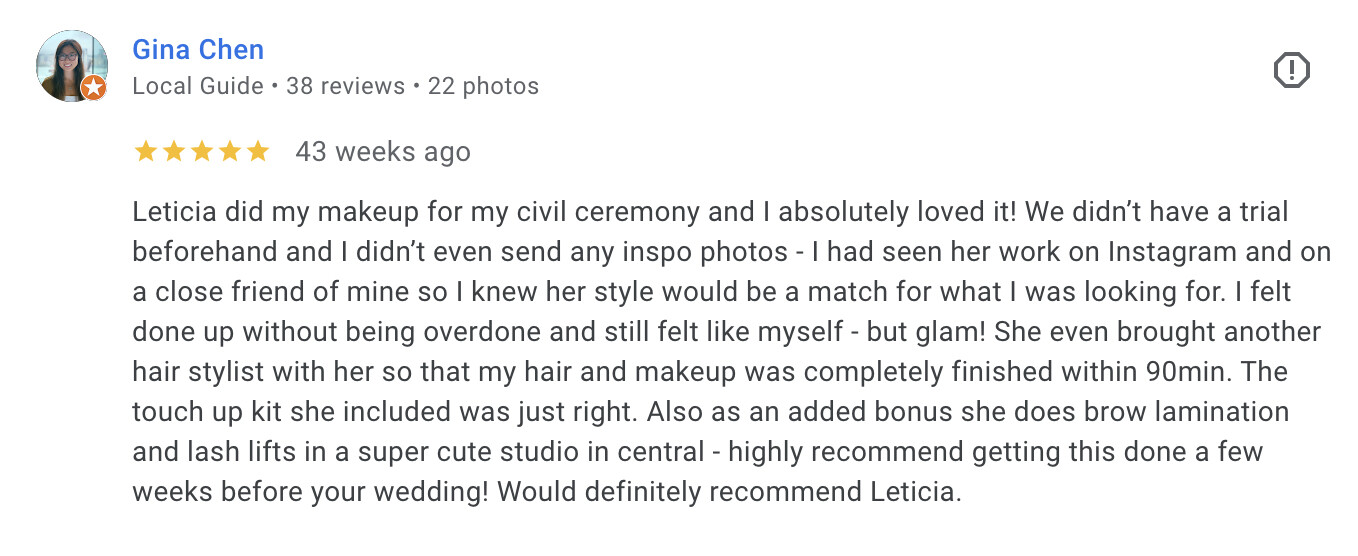Open Gina Chen's profile picture

[x=70, y=64]
